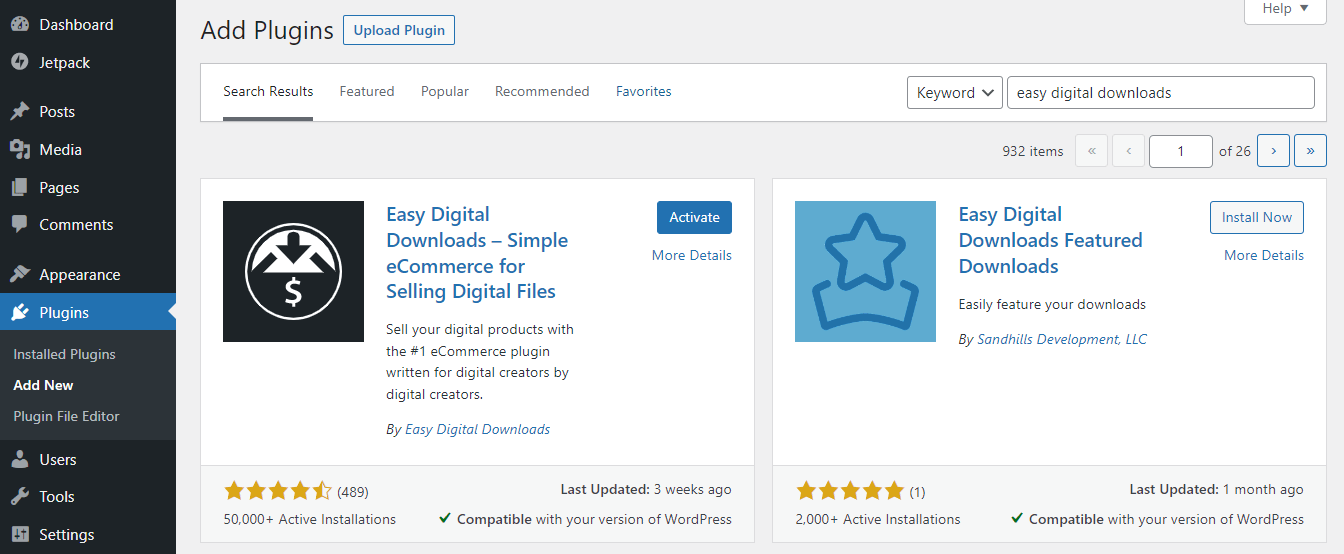Image resolution: width=1344 pixels, height=554 pixels.
Task: Click the Add Plugins page heading
Action: tap(267, 30)
